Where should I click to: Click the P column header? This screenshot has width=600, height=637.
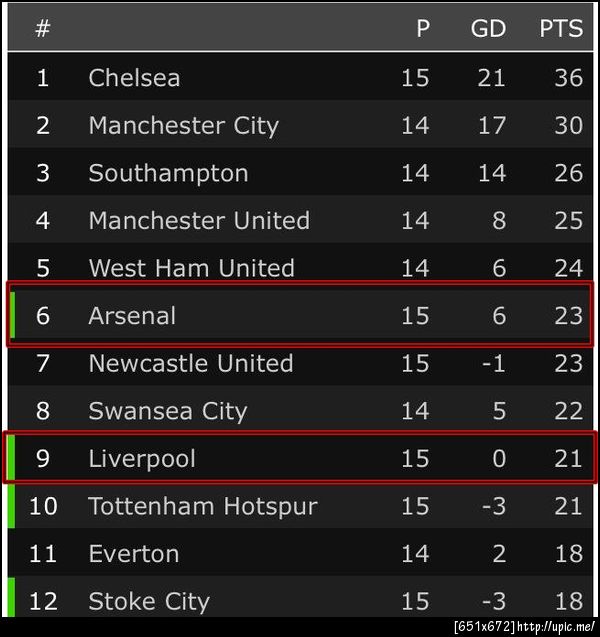click(x=423, y=29)
